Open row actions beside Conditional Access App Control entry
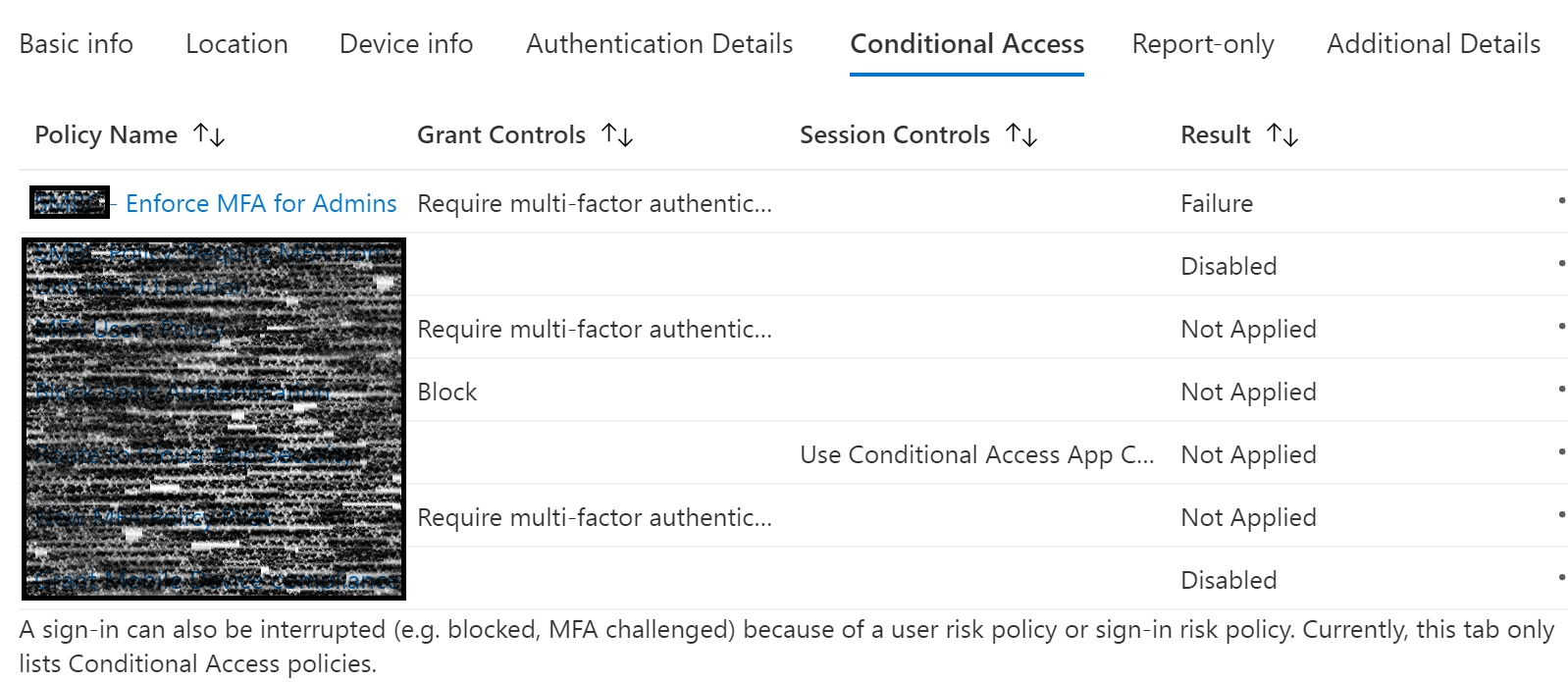This screenshot has height=682, width=1568. coord(1558,451)
